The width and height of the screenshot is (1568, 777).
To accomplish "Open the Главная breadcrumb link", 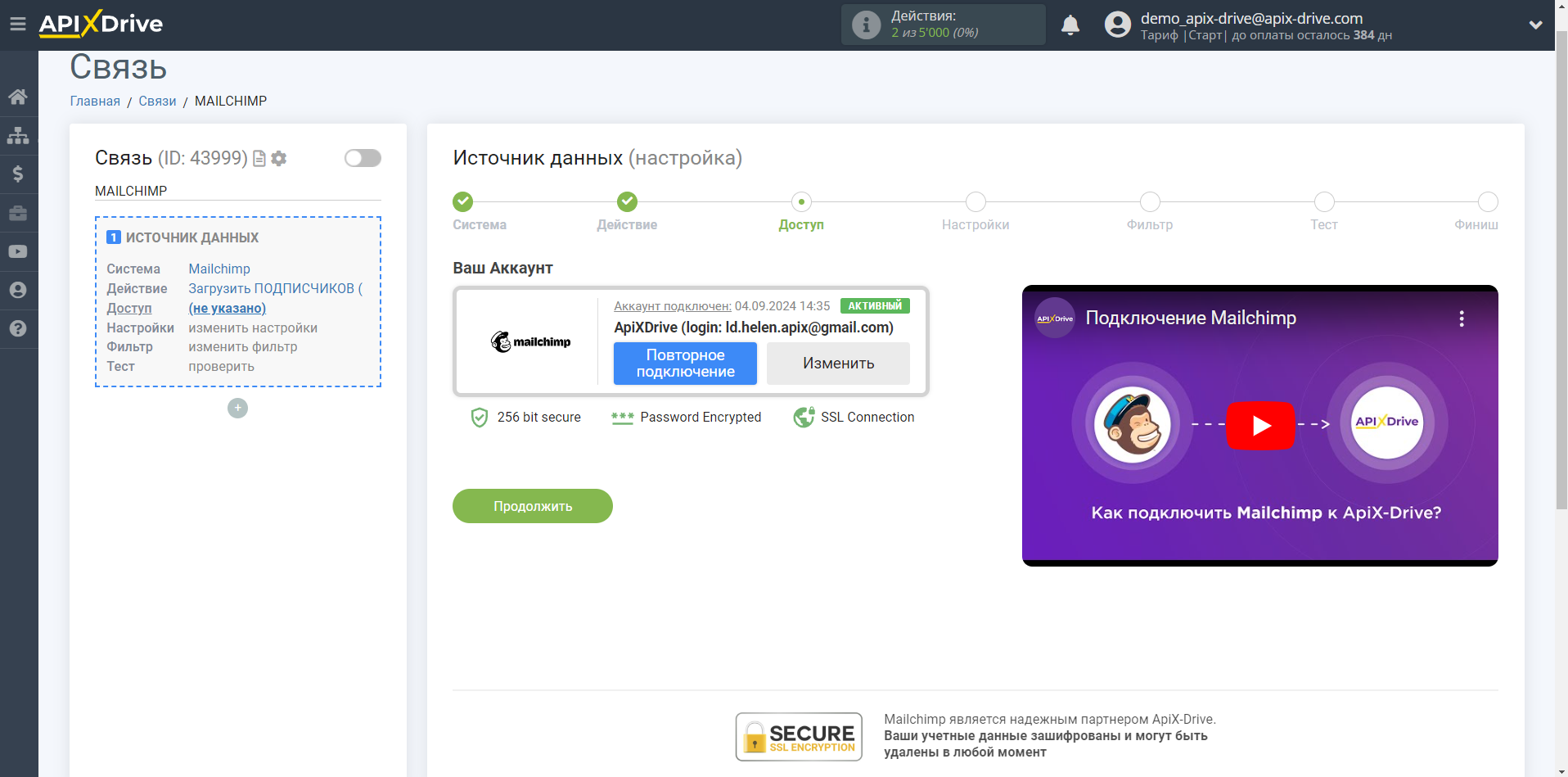I will 95,101.
